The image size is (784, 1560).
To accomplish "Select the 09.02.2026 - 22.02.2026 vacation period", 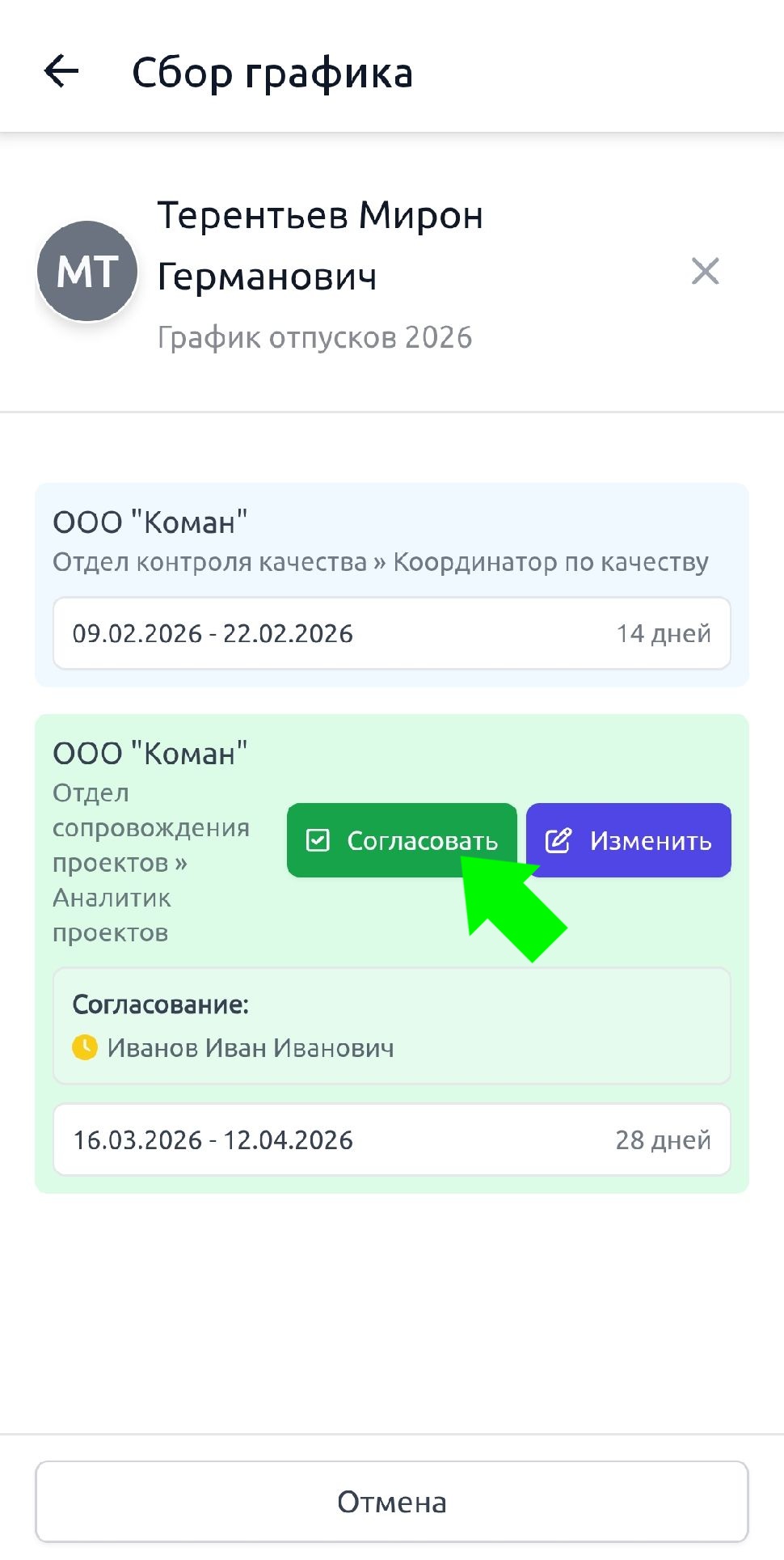I will coord(213,633).
